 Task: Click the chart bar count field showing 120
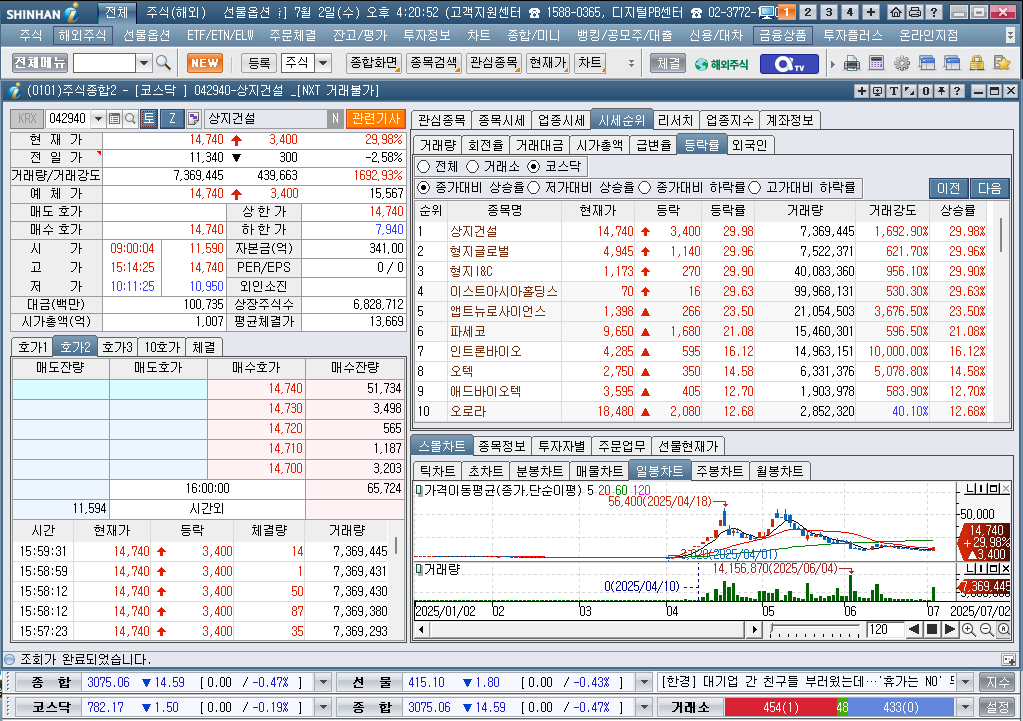click(x=885, y=630)
